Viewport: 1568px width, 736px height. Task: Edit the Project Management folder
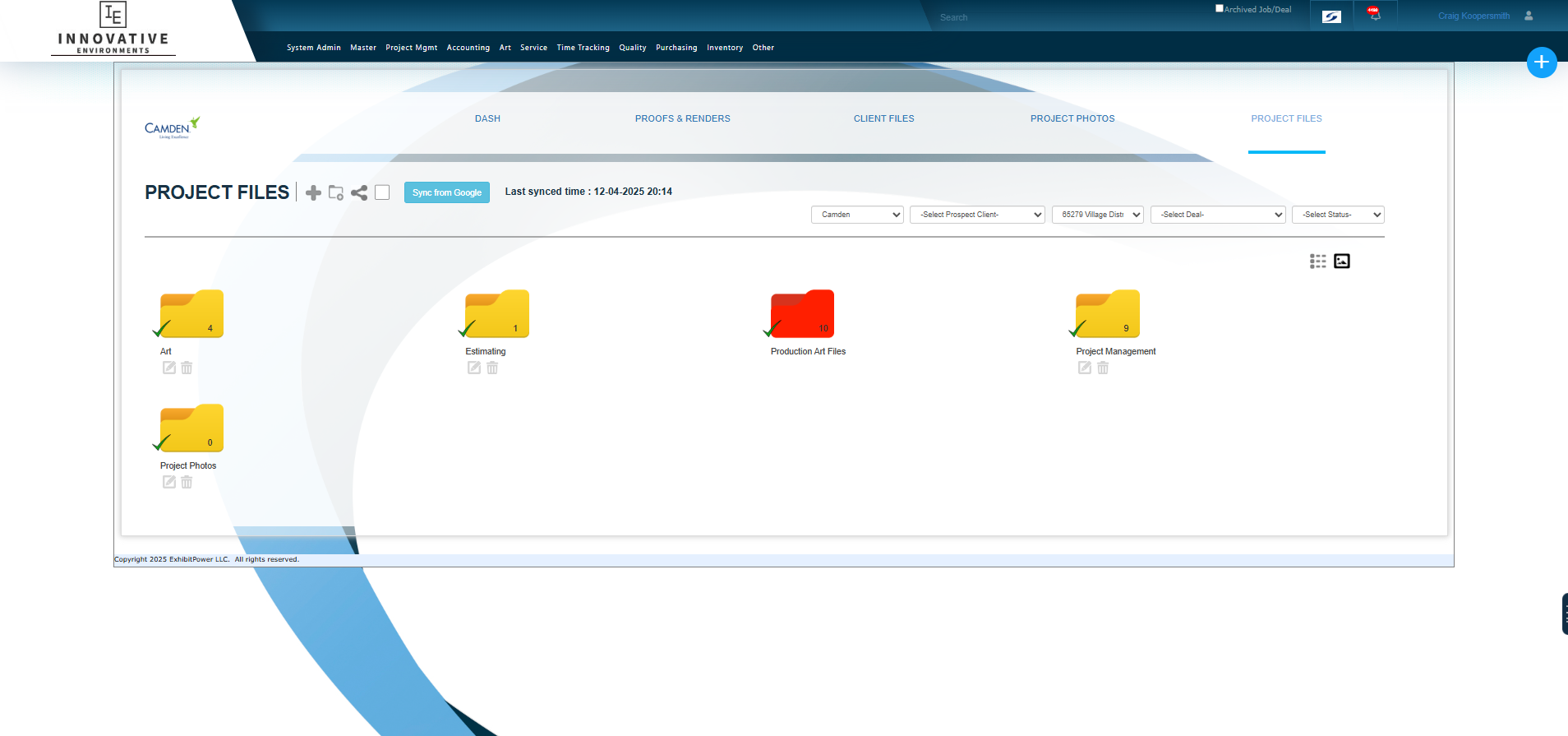coord(1085,368)
